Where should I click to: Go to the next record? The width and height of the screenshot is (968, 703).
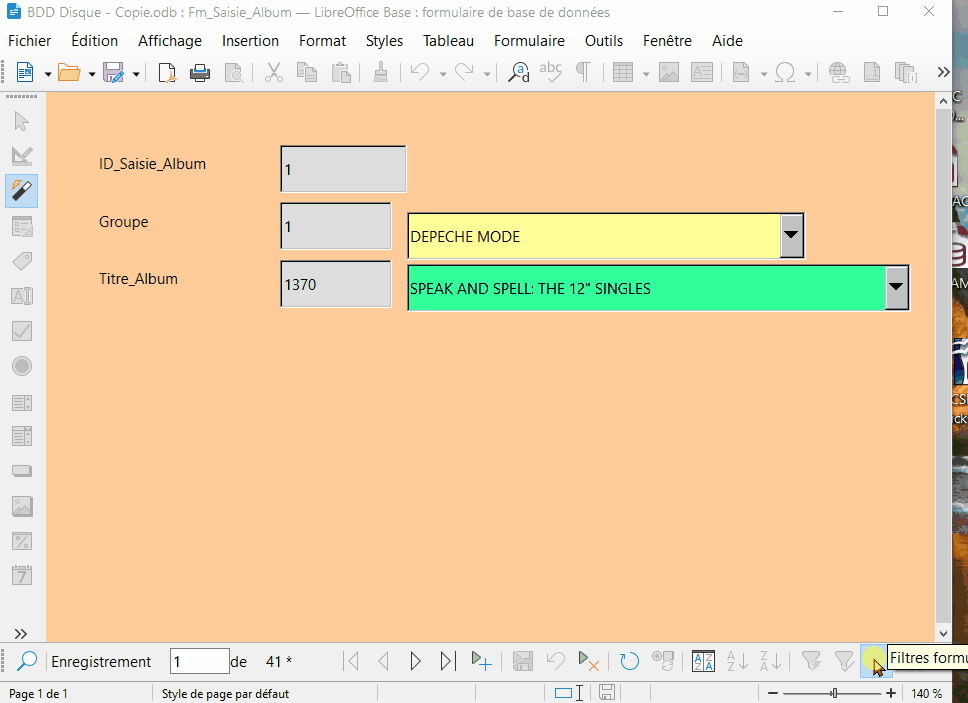(x=415, y=661)
